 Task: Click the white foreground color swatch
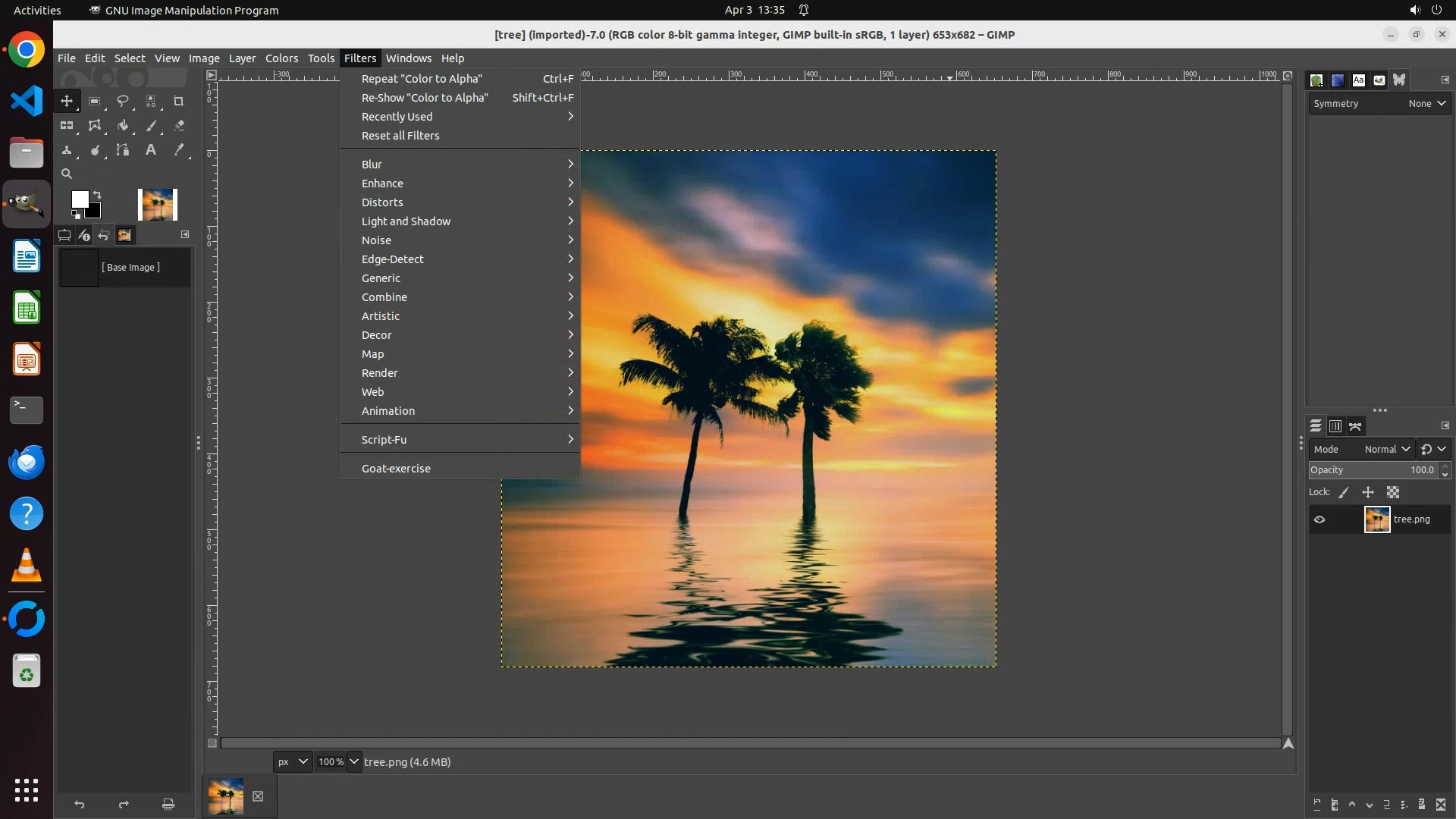pos(78,199)
